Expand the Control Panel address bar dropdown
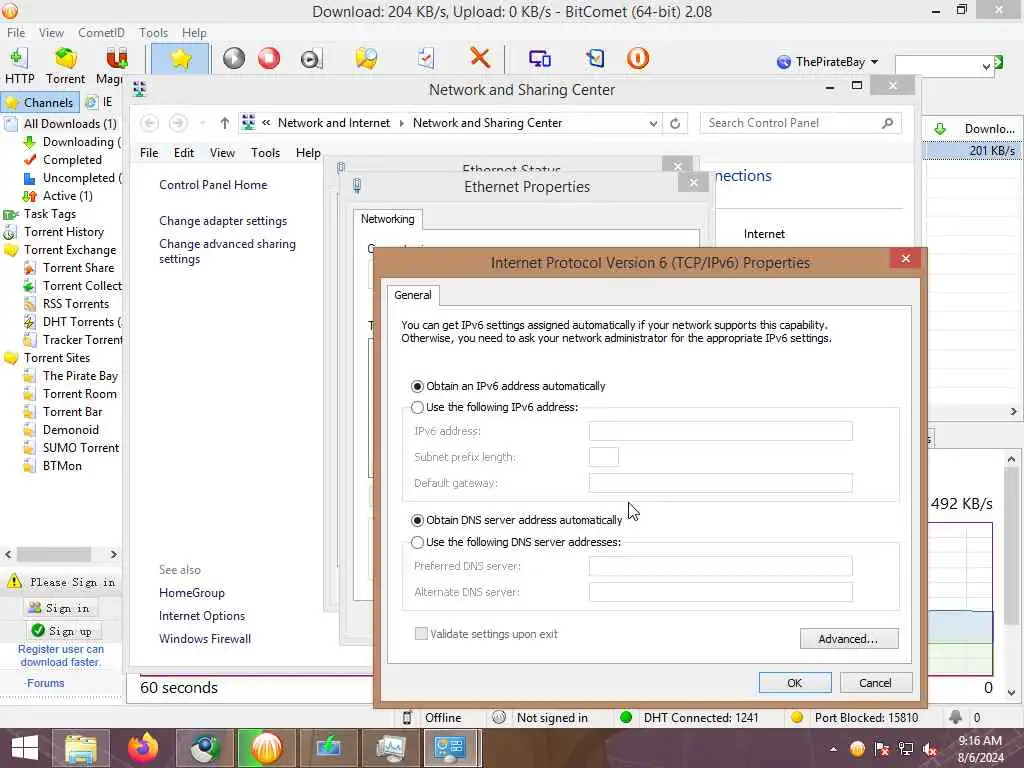Viewport: 1024px width, 768px height. coord(652,123)
